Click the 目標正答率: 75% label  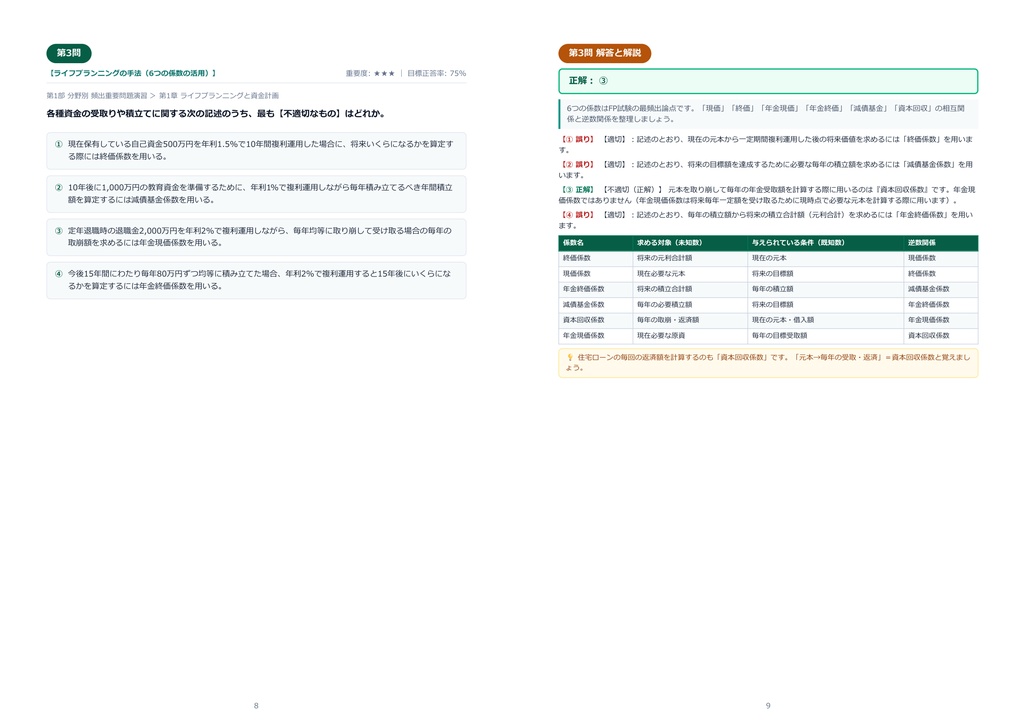click(436, 74)
